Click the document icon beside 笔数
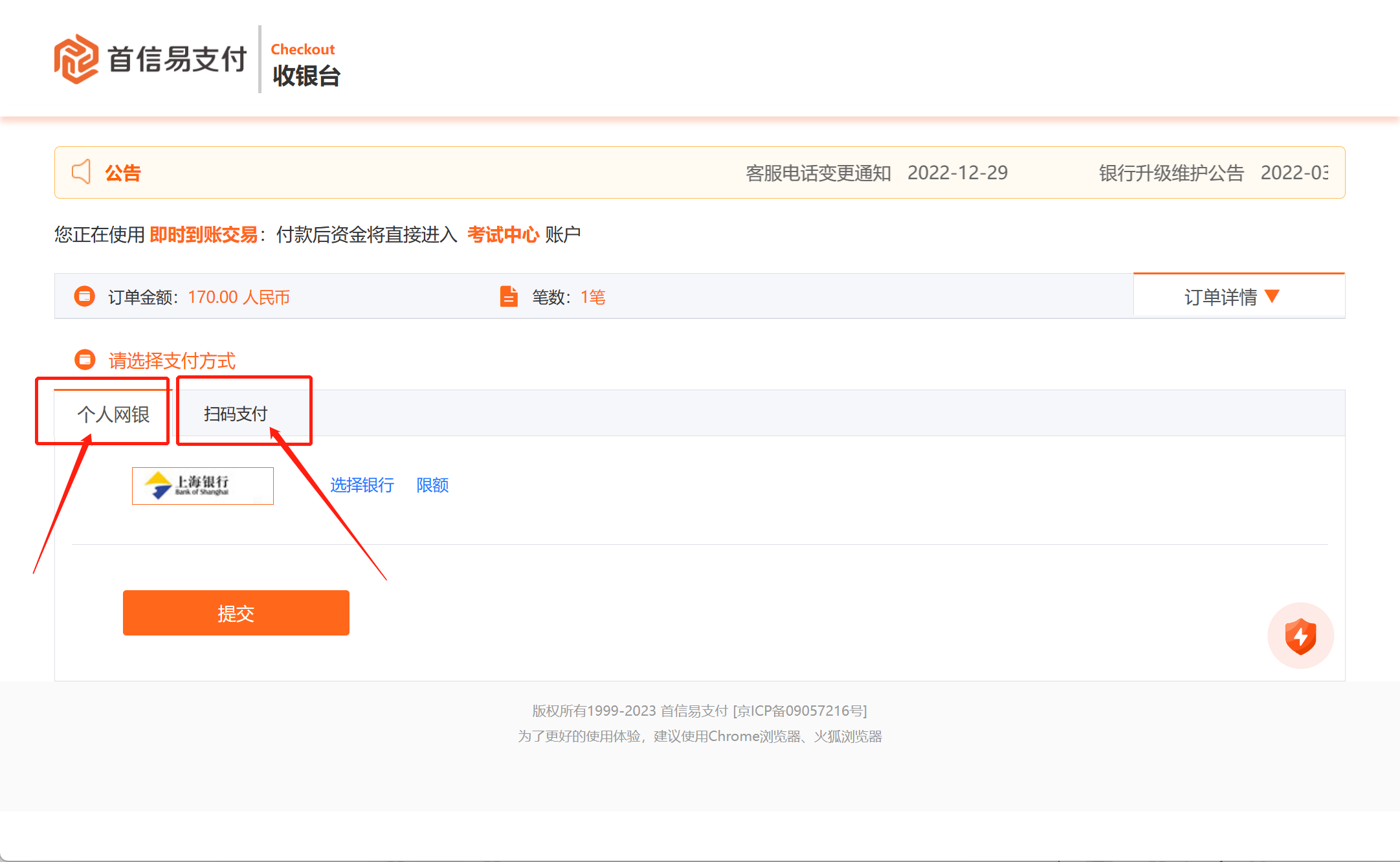The height and width of the screenshot is (862, 1400). (509, 296)
